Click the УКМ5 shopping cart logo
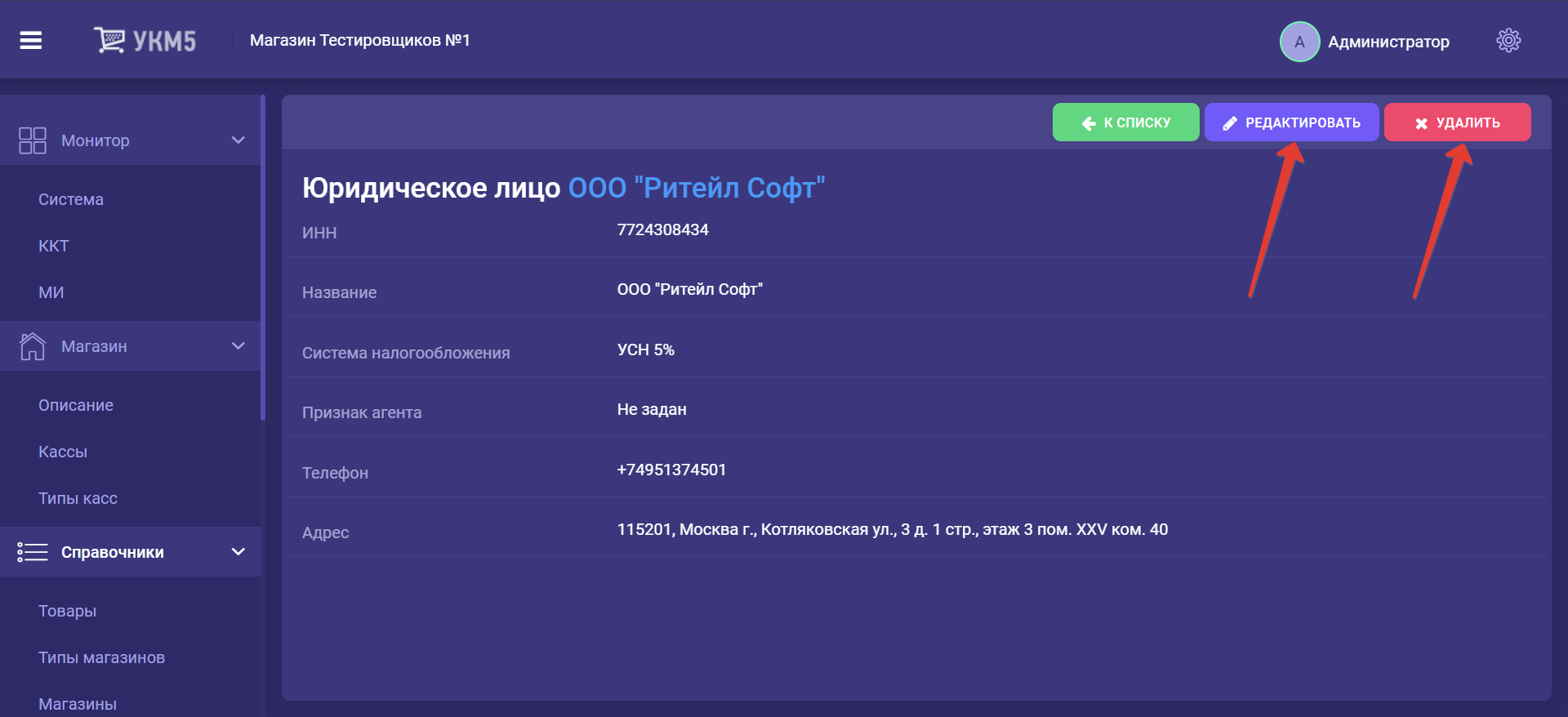The image size is (1568, 717). [x=145, y=40]
